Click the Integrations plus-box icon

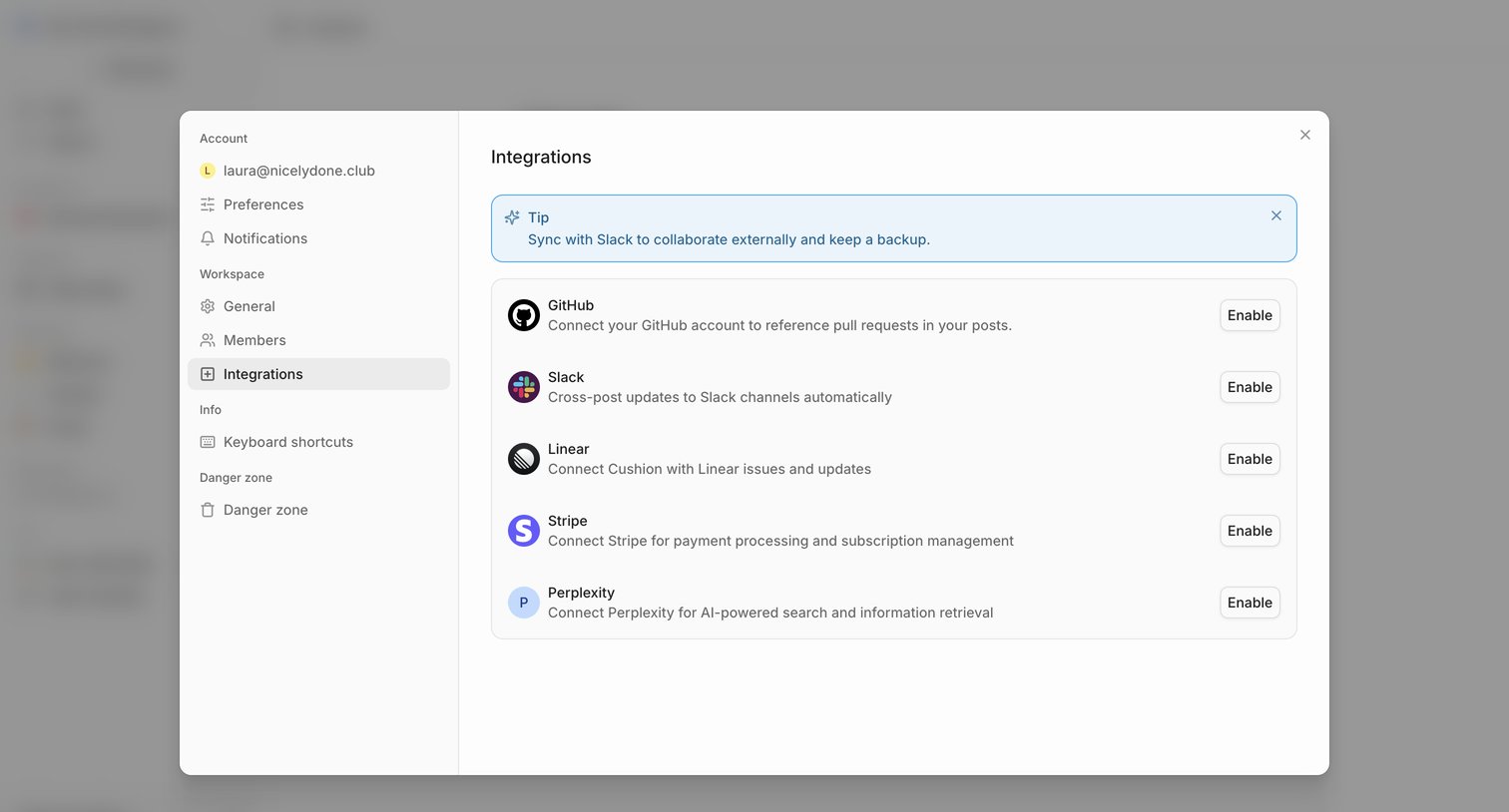click(208, 374)
